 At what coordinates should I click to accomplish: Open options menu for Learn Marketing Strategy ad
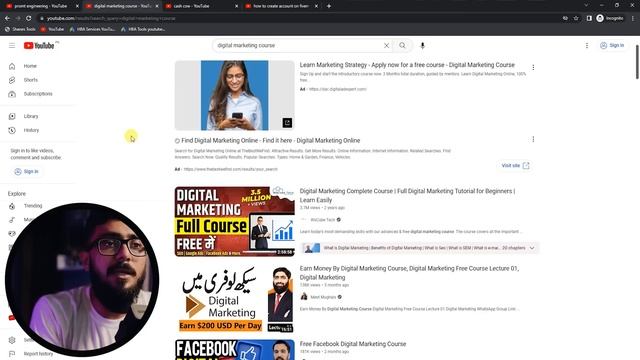point(533,67)
